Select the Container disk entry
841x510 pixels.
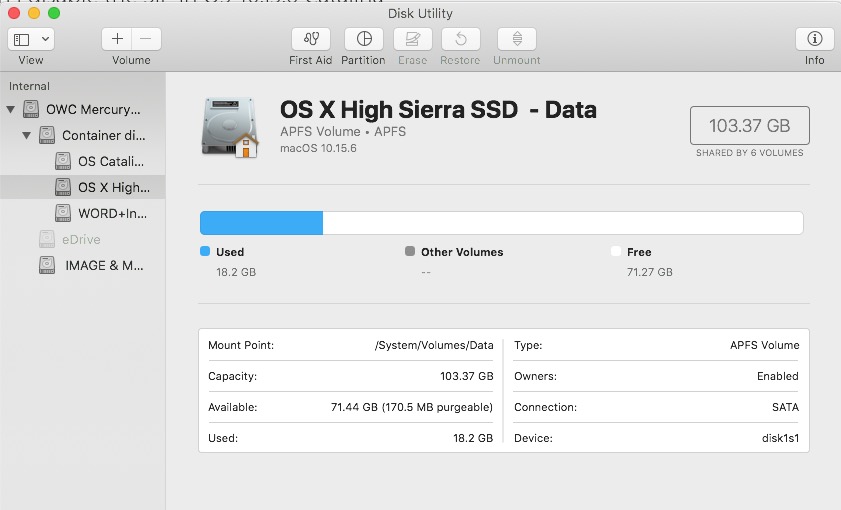coord(83,135)
